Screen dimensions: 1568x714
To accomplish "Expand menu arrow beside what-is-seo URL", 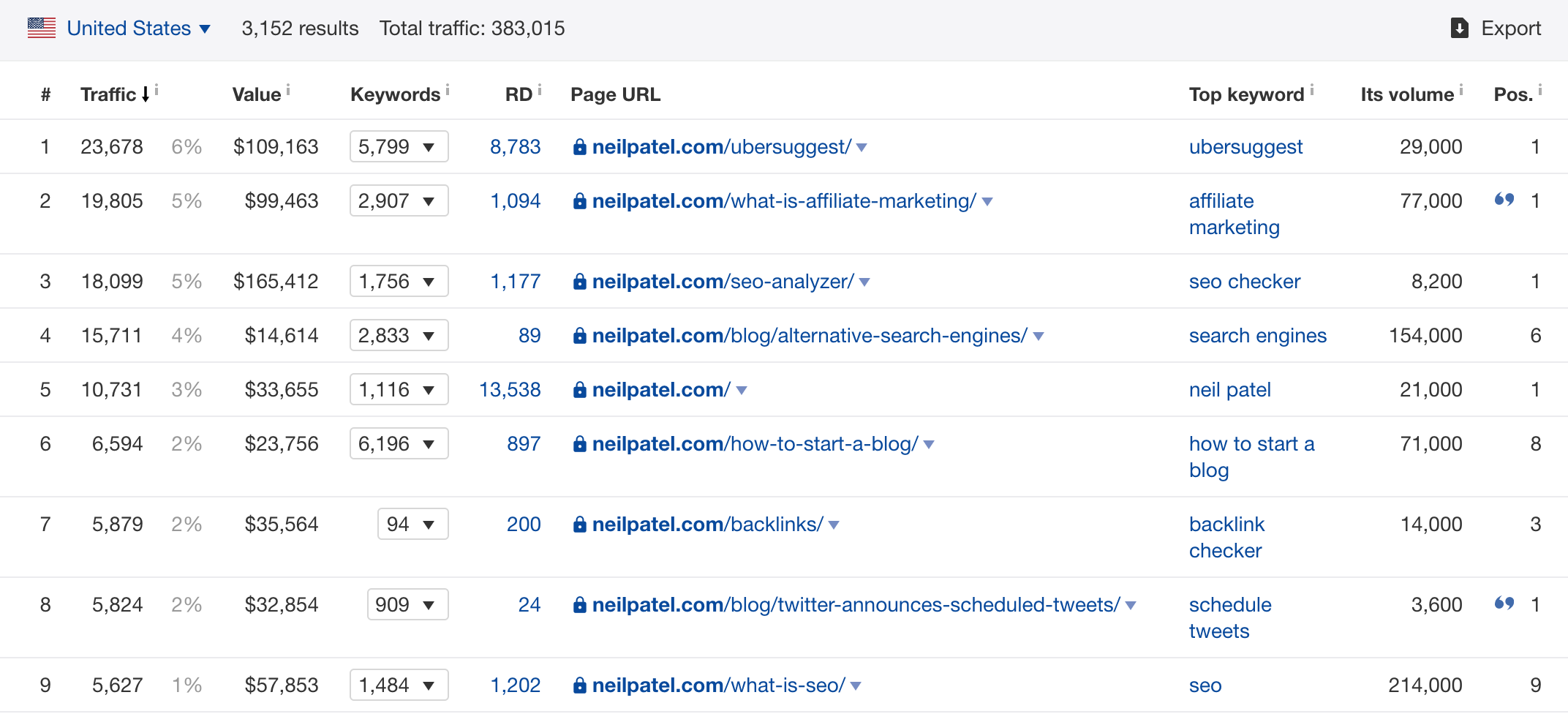I will pyautogui.click(x=856, y=686).
